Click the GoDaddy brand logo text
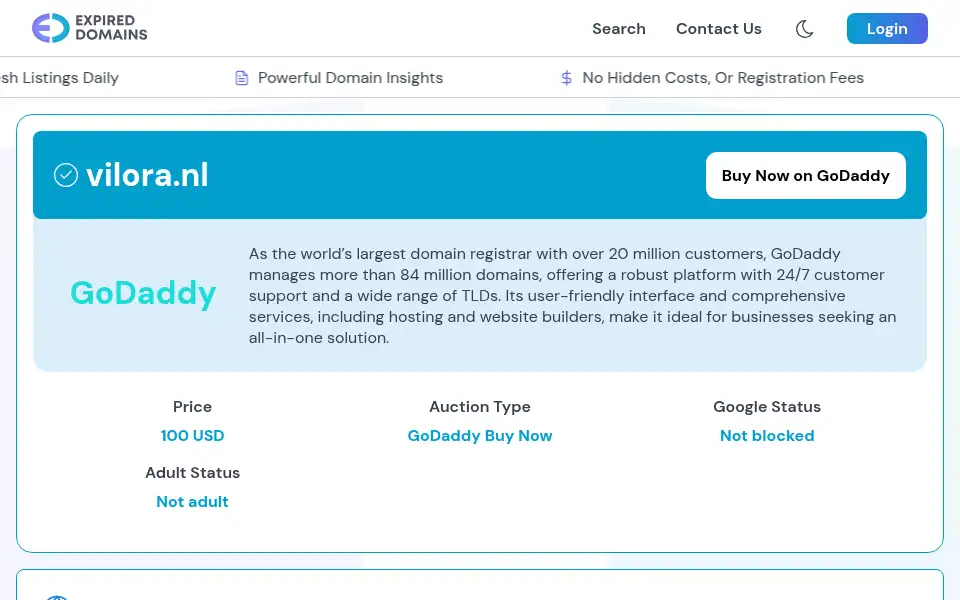 143,293
